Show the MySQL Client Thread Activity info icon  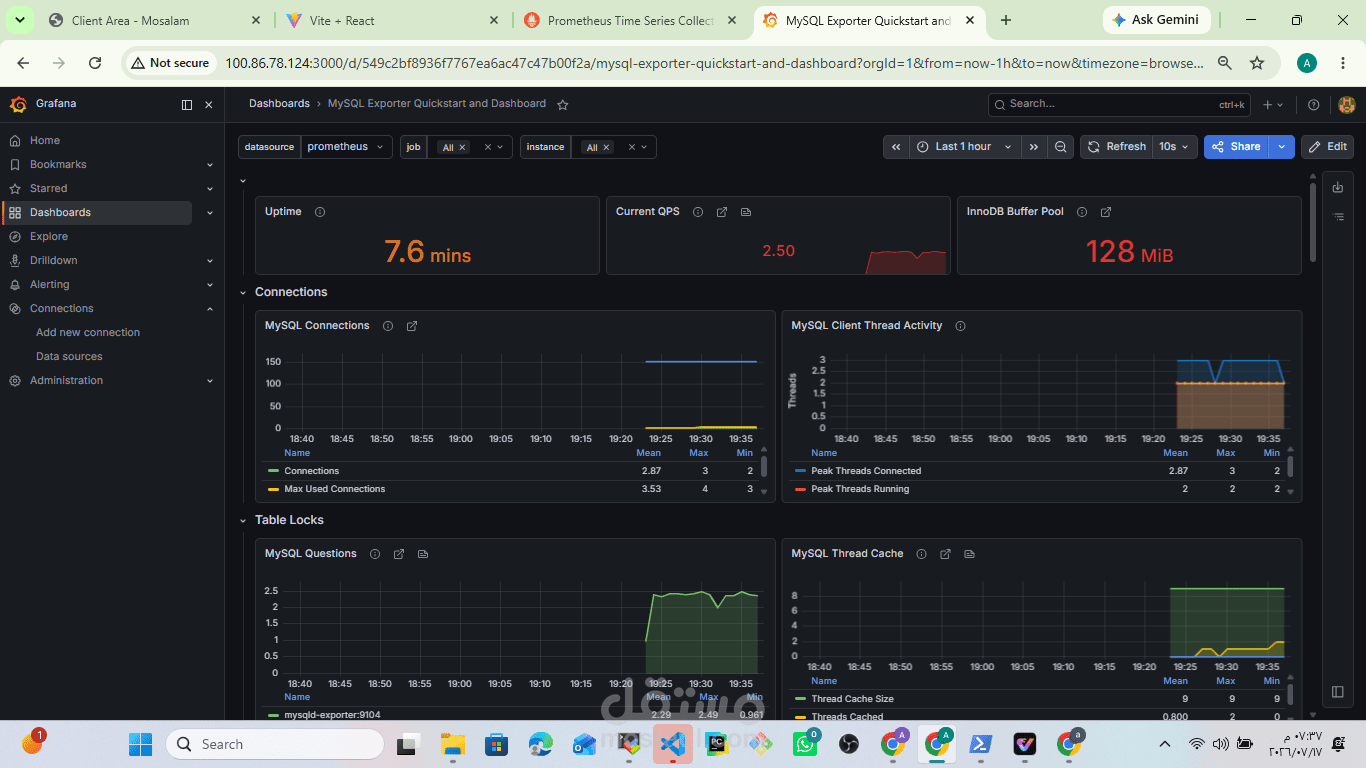coord(961,326)
